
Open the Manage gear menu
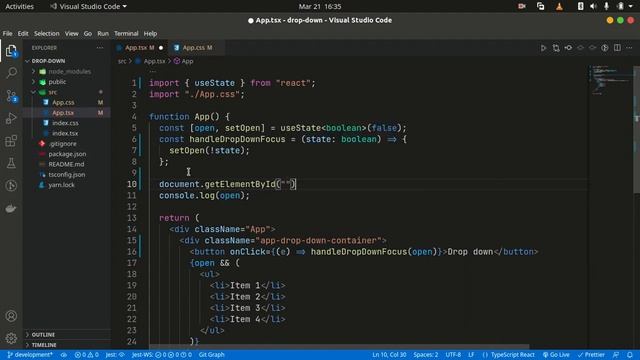tap(11, 338)
